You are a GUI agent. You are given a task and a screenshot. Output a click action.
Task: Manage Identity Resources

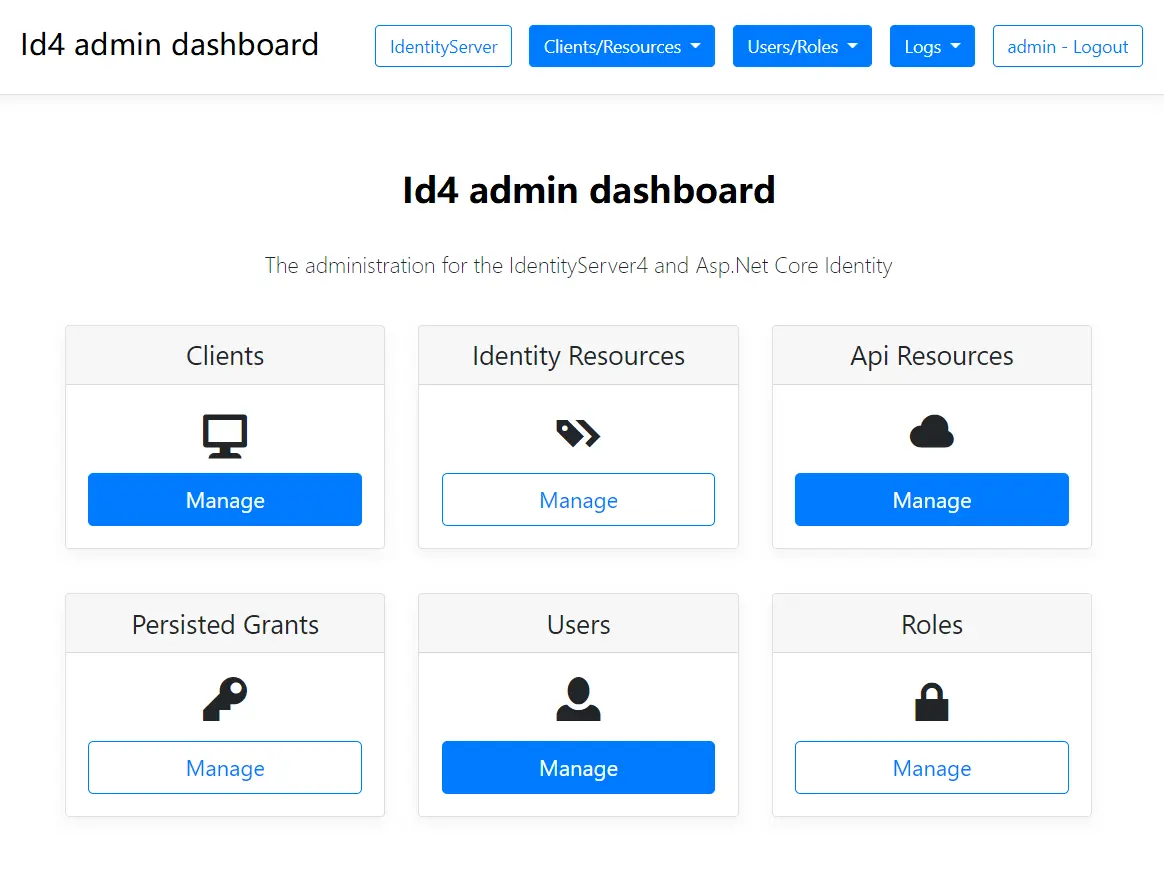click(x=578, y=500)
